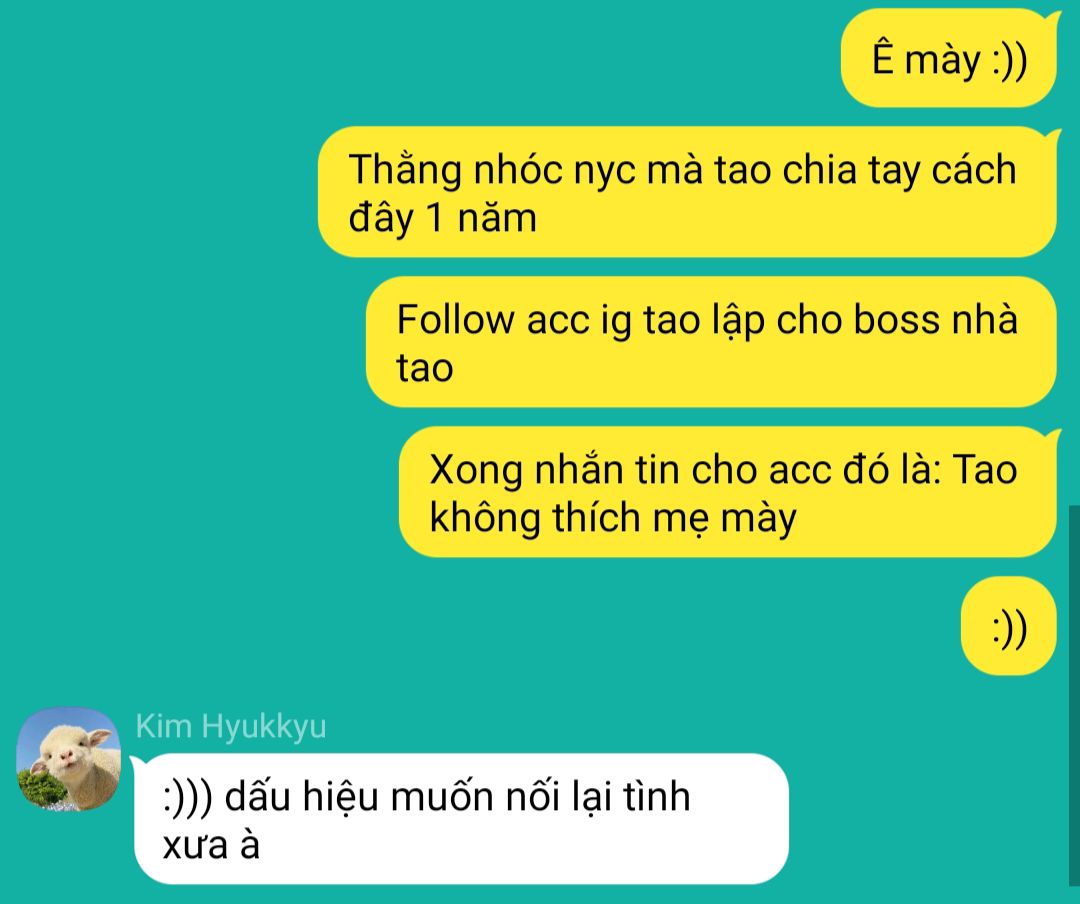Screen dimensions: 1080x904
Task: Tap the sender name Kim Hyukkyu
Action: pos(231,726)
